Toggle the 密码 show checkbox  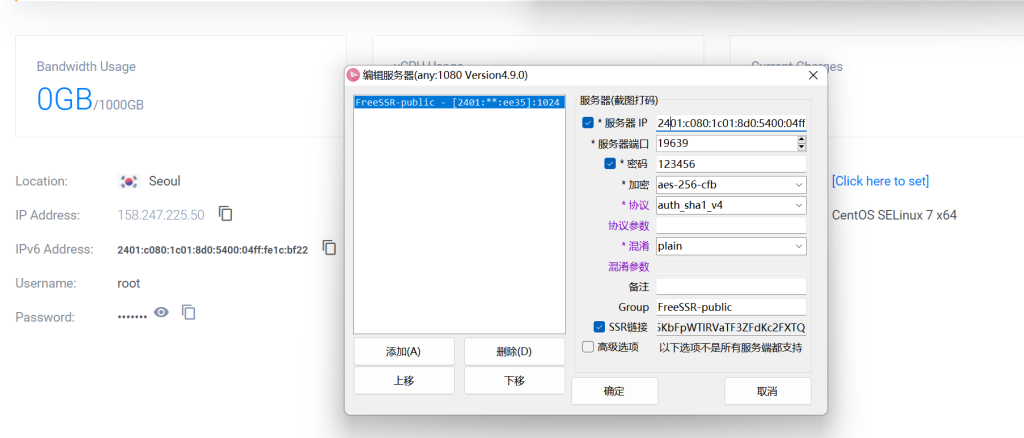point(610,164)
